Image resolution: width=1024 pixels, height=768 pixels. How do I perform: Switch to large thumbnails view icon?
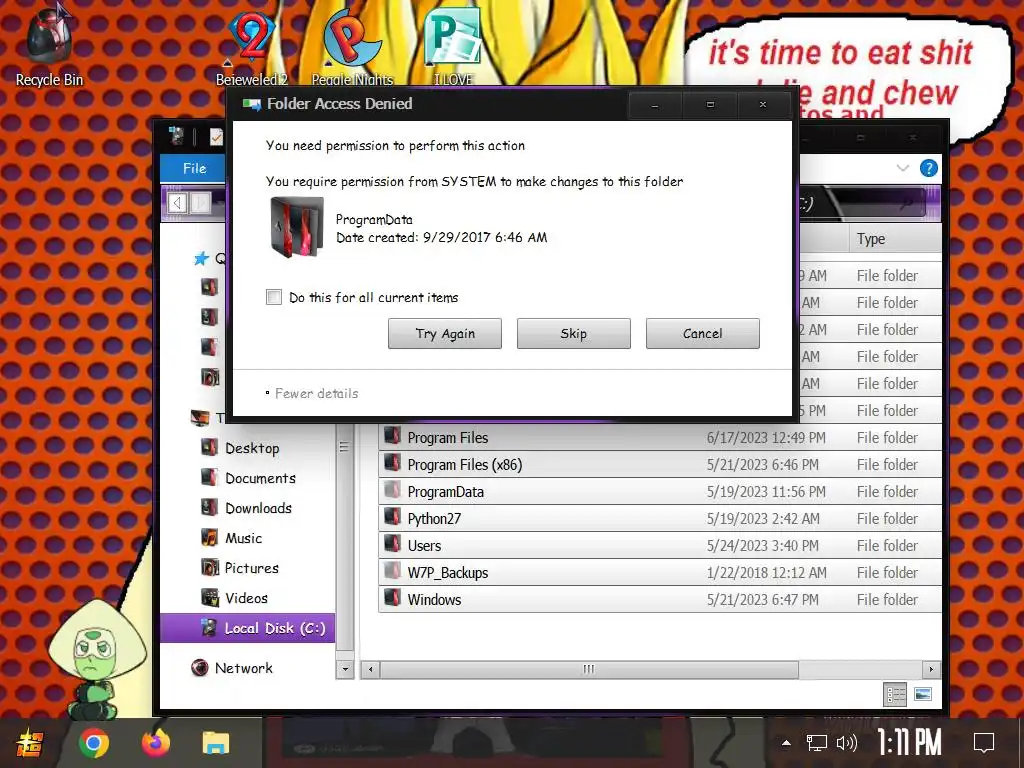(x=923, y=694)
